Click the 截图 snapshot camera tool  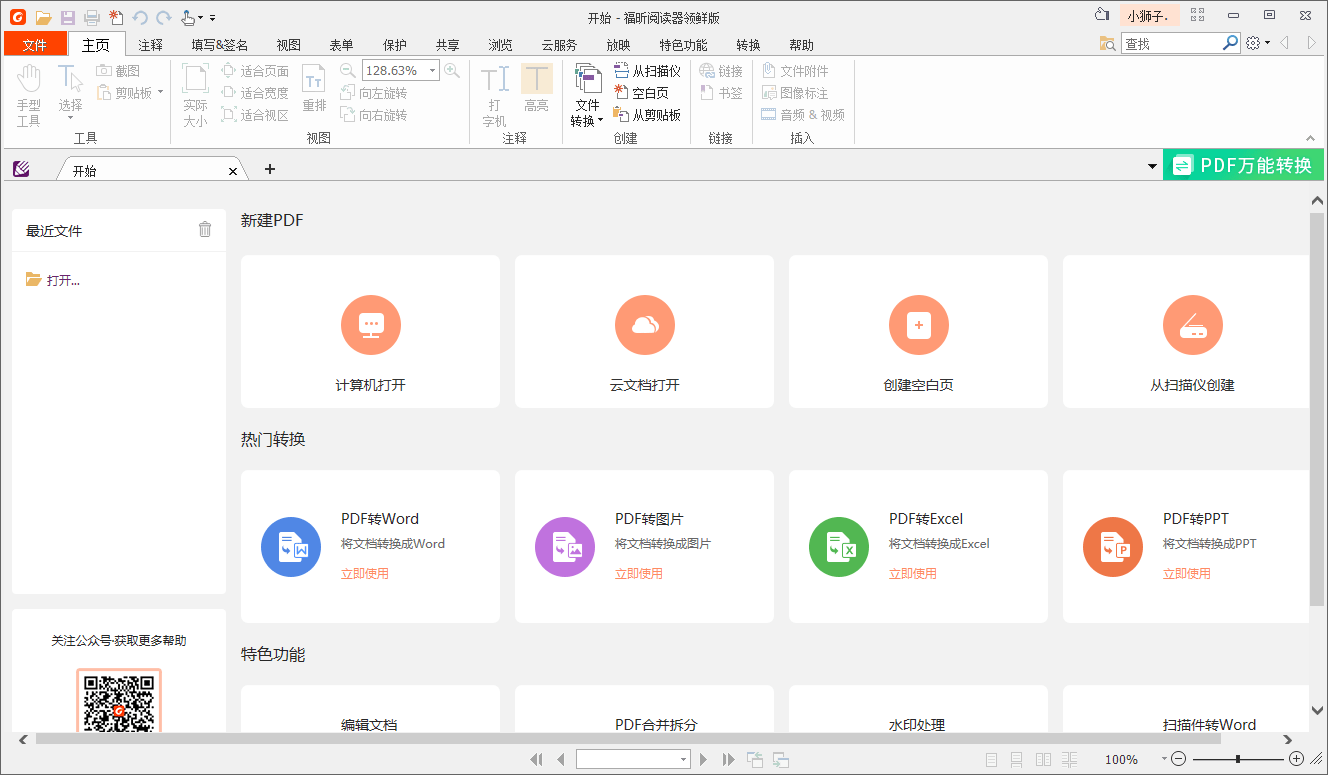[118, 71]
